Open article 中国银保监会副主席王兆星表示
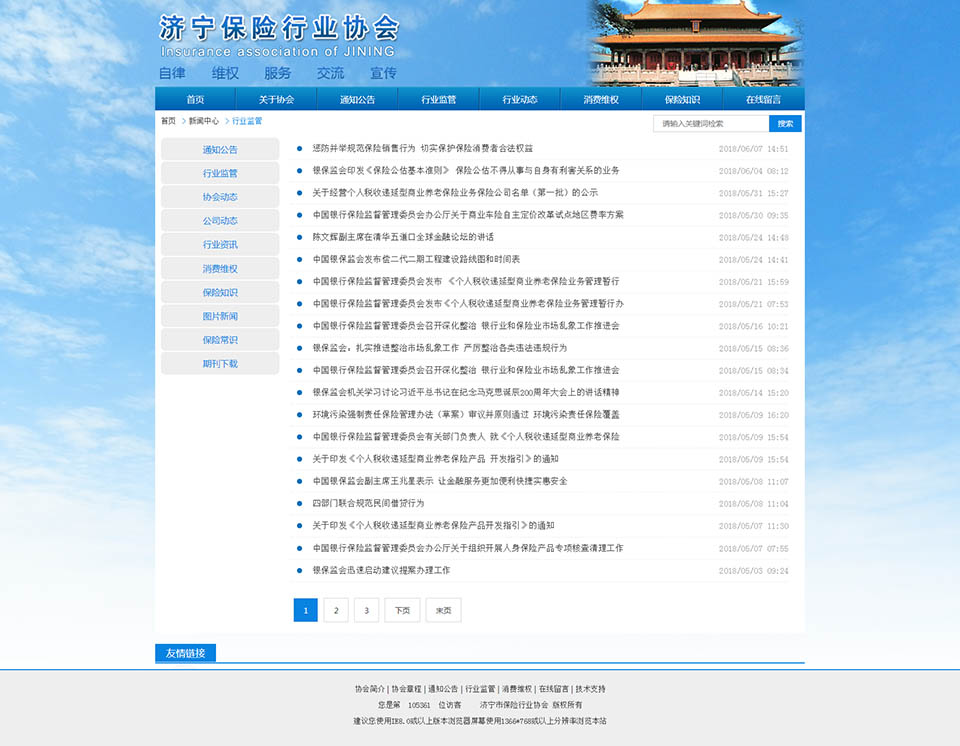 tap(440, 481)
